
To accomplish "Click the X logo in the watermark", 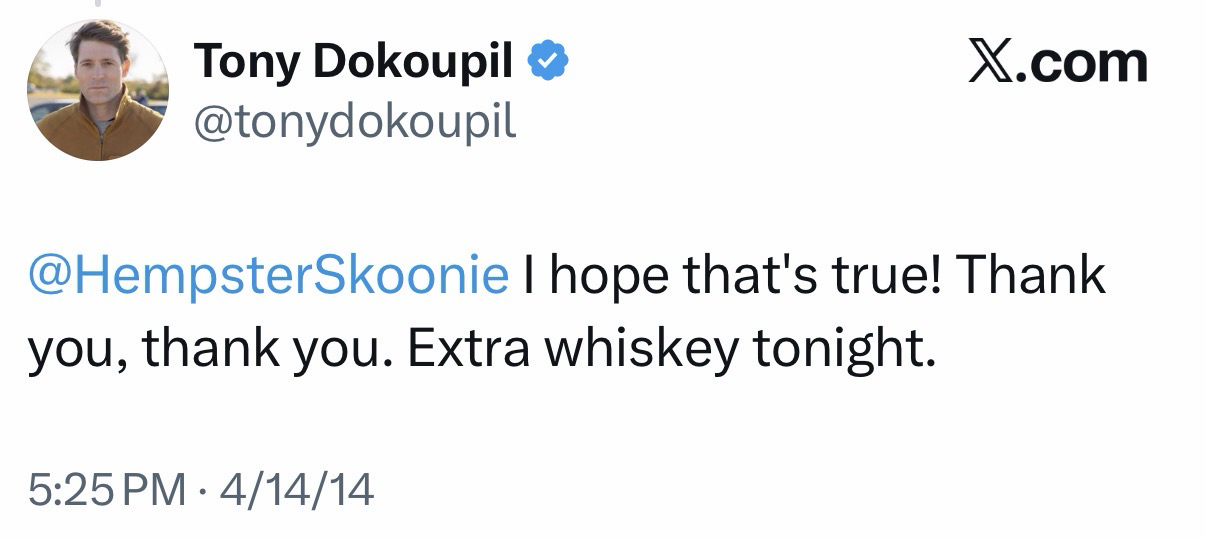I will coord(991,62).
